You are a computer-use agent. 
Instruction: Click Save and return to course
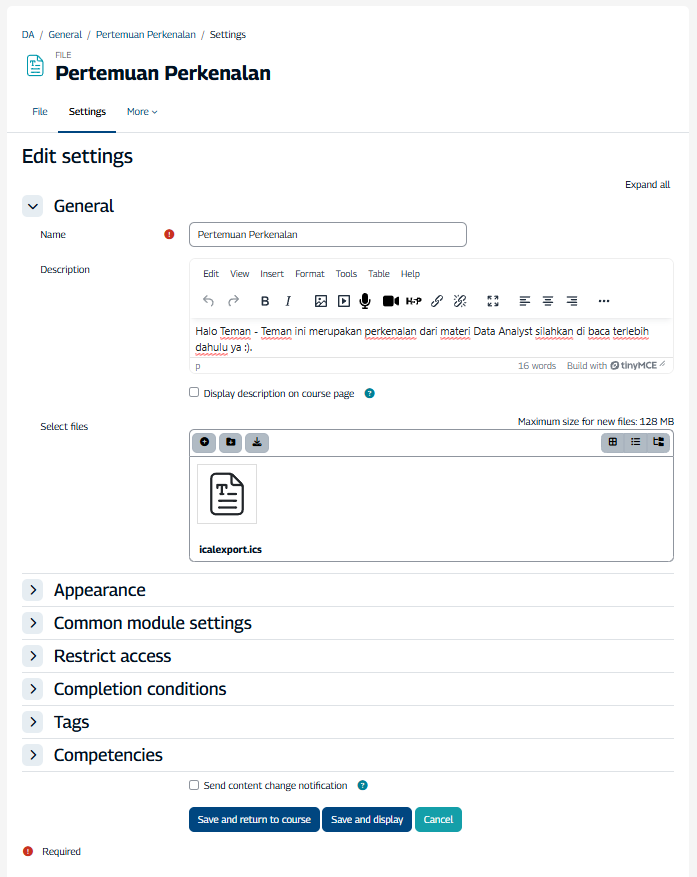pos(254,820)
